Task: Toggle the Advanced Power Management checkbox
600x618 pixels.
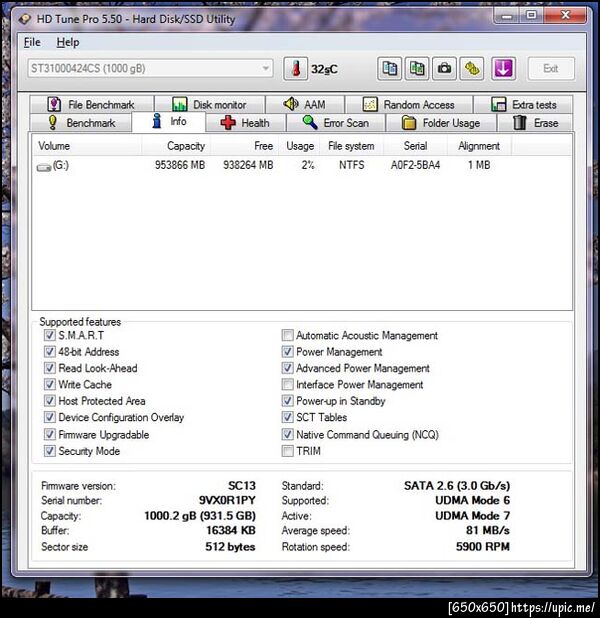Action: pos(287,368)
